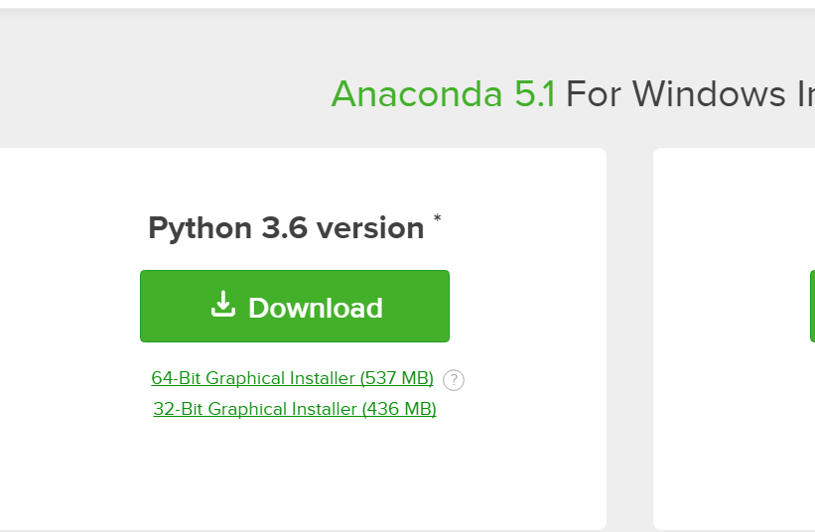Click the word Download on the green button
The width and height of the screenshot is (815, 532).
(x=316, y=308)
